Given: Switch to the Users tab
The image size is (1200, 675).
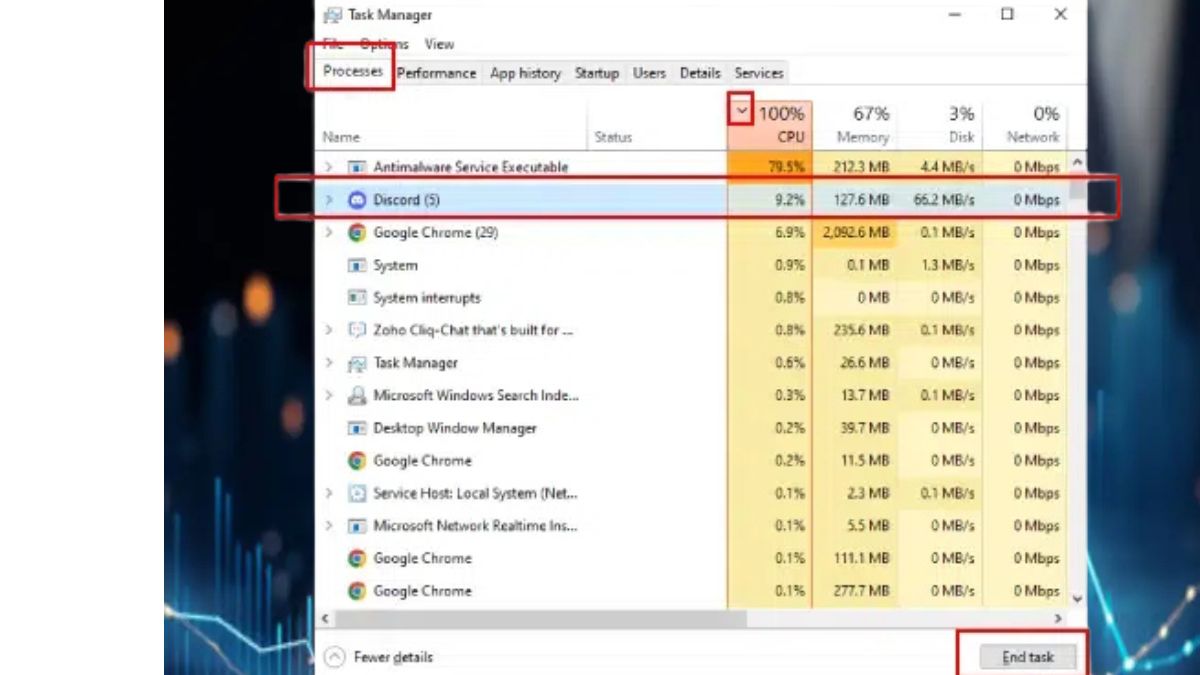Looking at the screenshot, I should pyautogui.click(x=650, y=73).
